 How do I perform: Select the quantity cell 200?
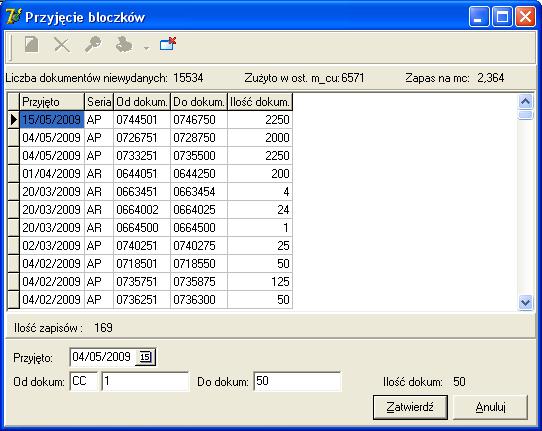260,174
